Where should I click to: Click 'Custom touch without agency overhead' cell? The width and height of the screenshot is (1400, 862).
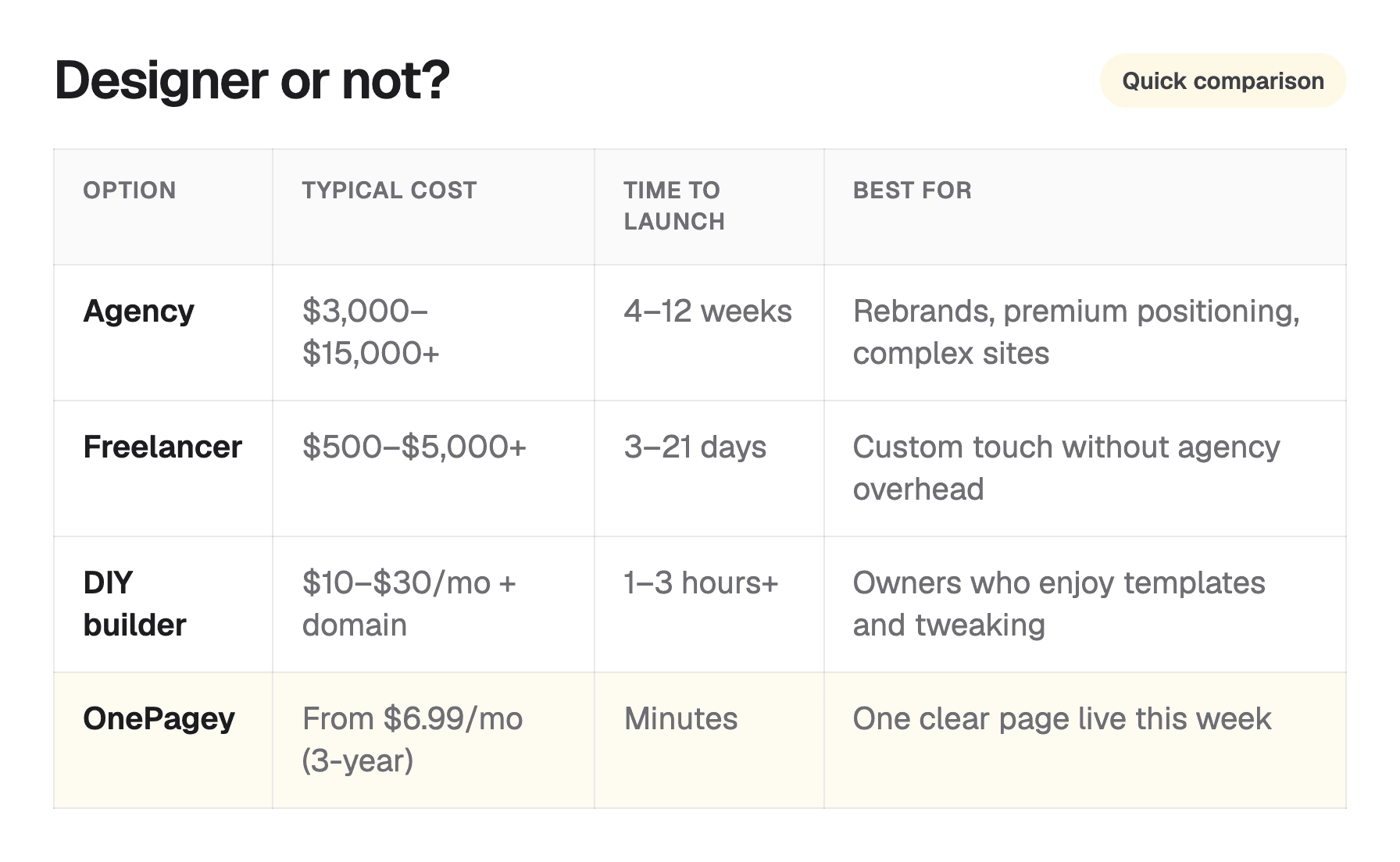point(1085,468)
